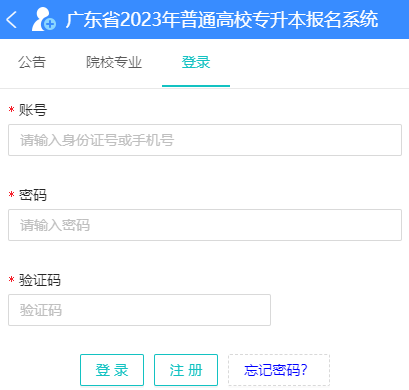Click the red asterisk beside 账号
Image resolution: width=409 pixels, height=390 pixels.
click(x=12, y=110)
